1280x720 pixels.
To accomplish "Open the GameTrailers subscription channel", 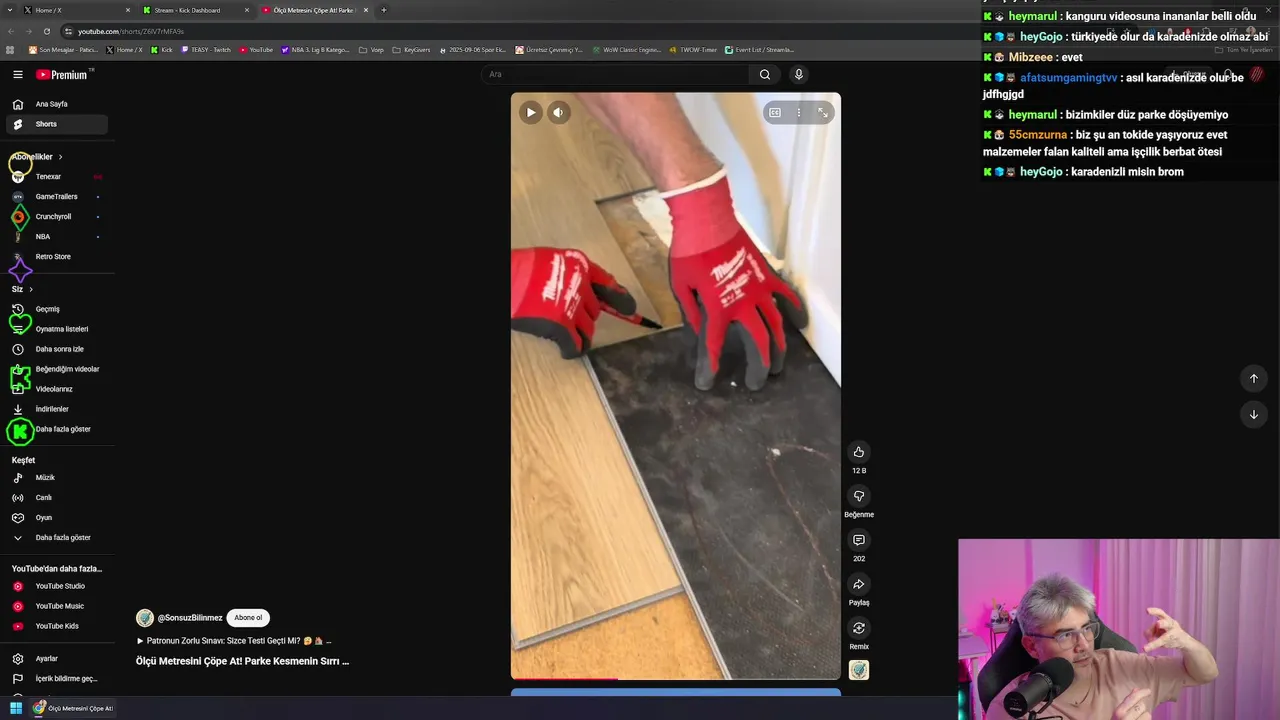I will (56, 197).
